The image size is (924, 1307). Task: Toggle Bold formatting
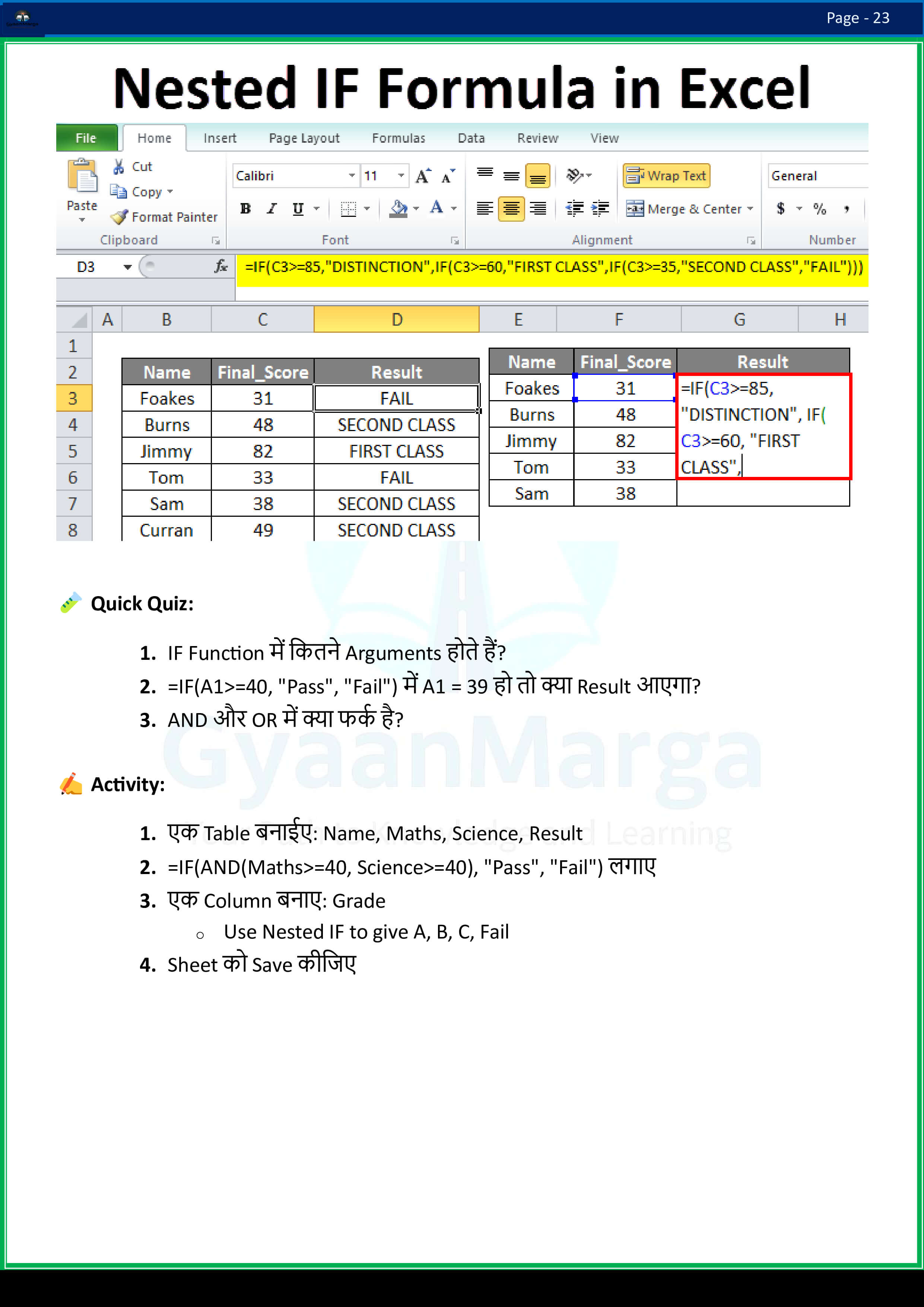point(245,209)
